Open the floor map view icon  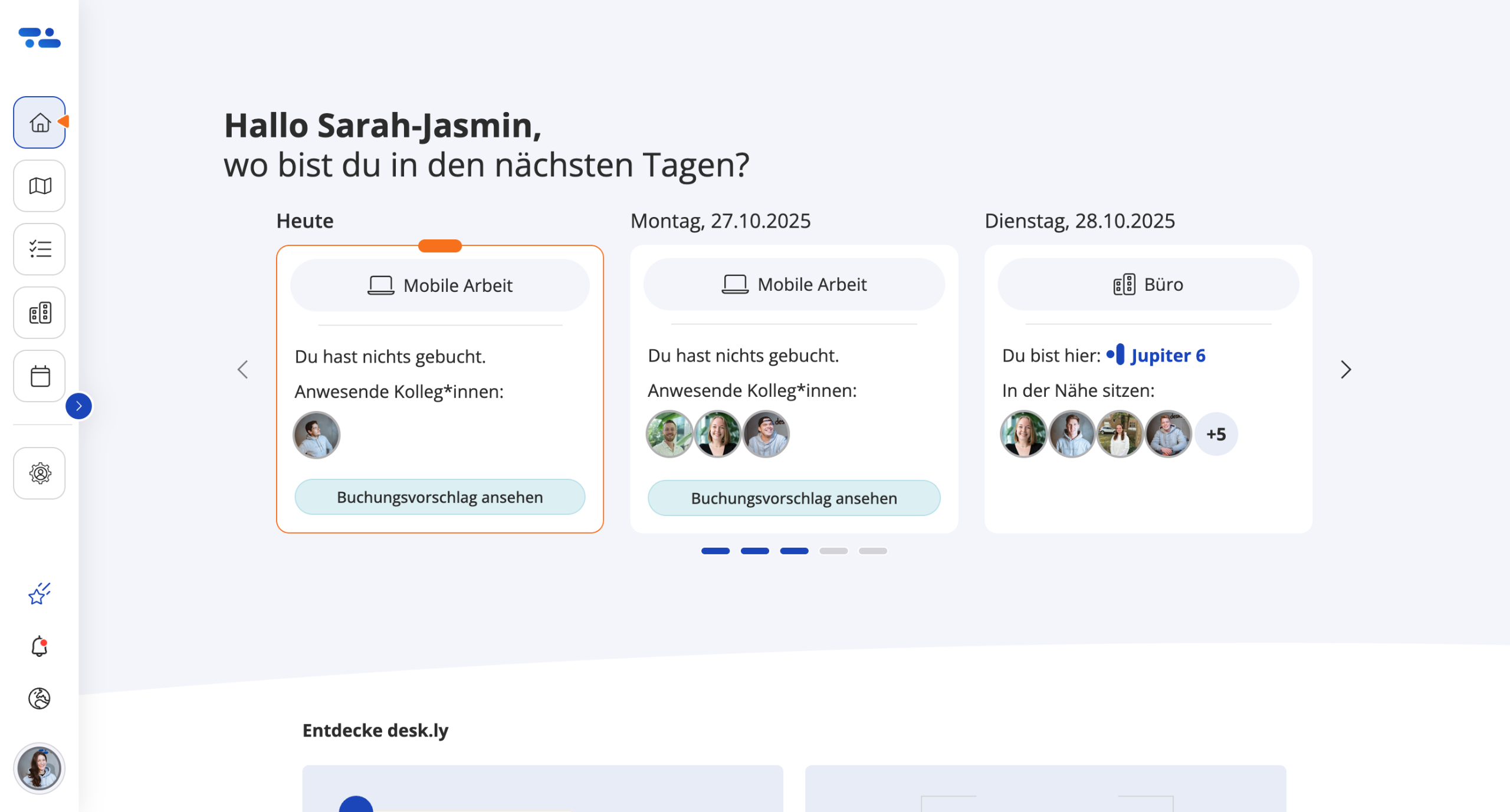40,186
